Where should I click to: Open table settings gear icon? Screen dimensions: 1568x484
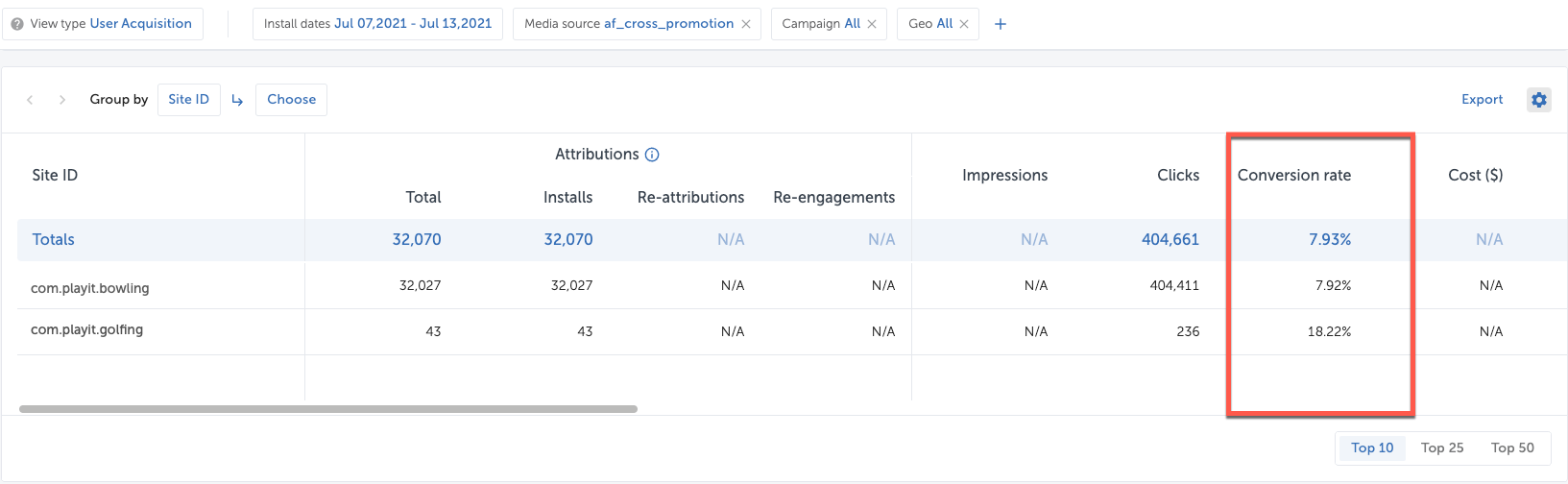point(1538,100)
